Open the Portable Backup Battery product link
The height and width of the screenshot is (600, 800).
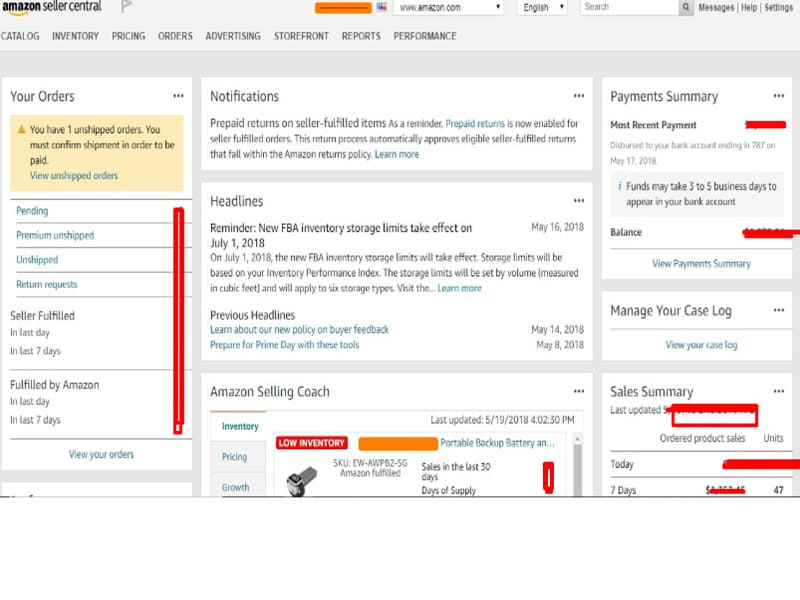coord(497,443)
